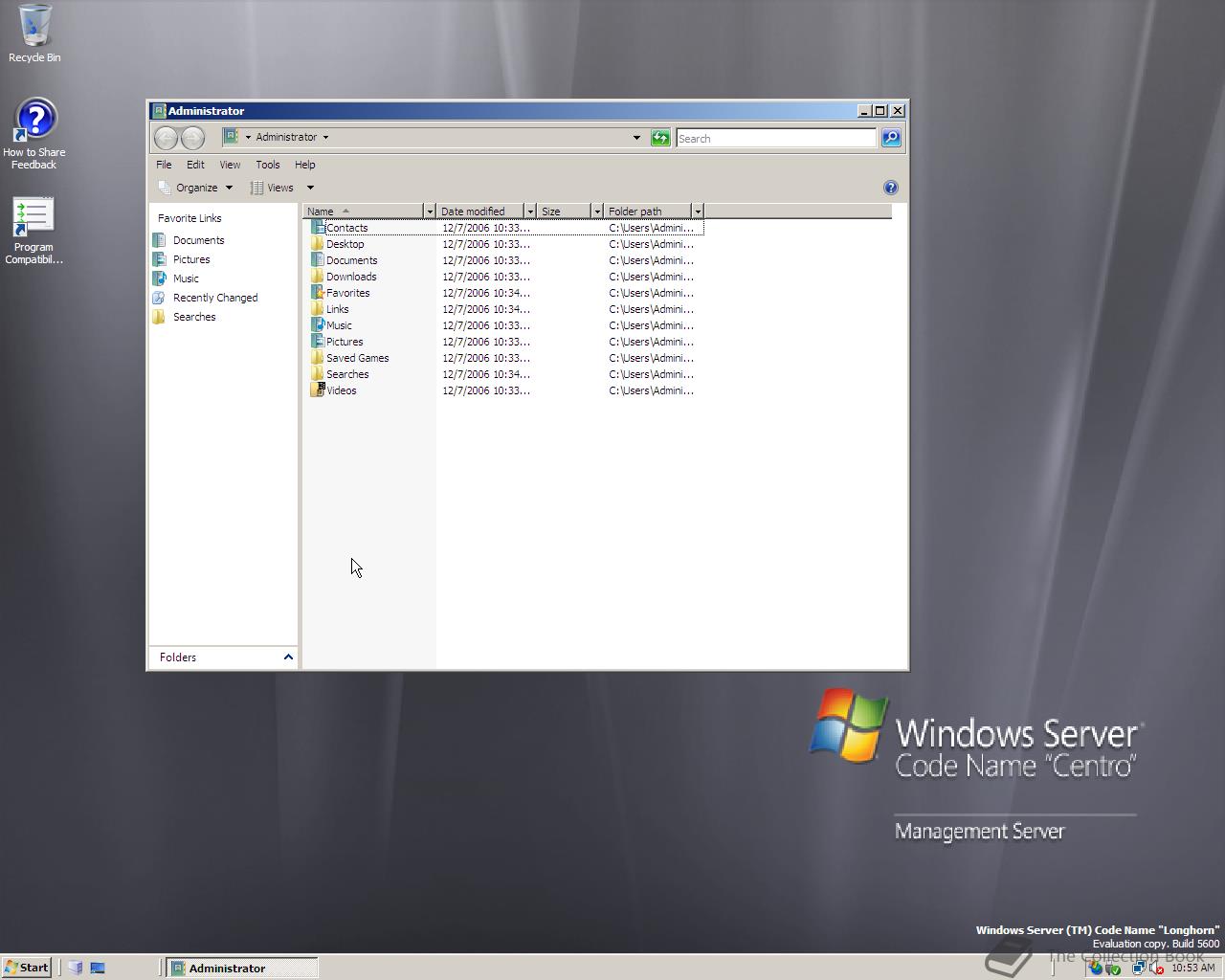Open the Help menu
The image size is (1225, 980).
[305, 165]
